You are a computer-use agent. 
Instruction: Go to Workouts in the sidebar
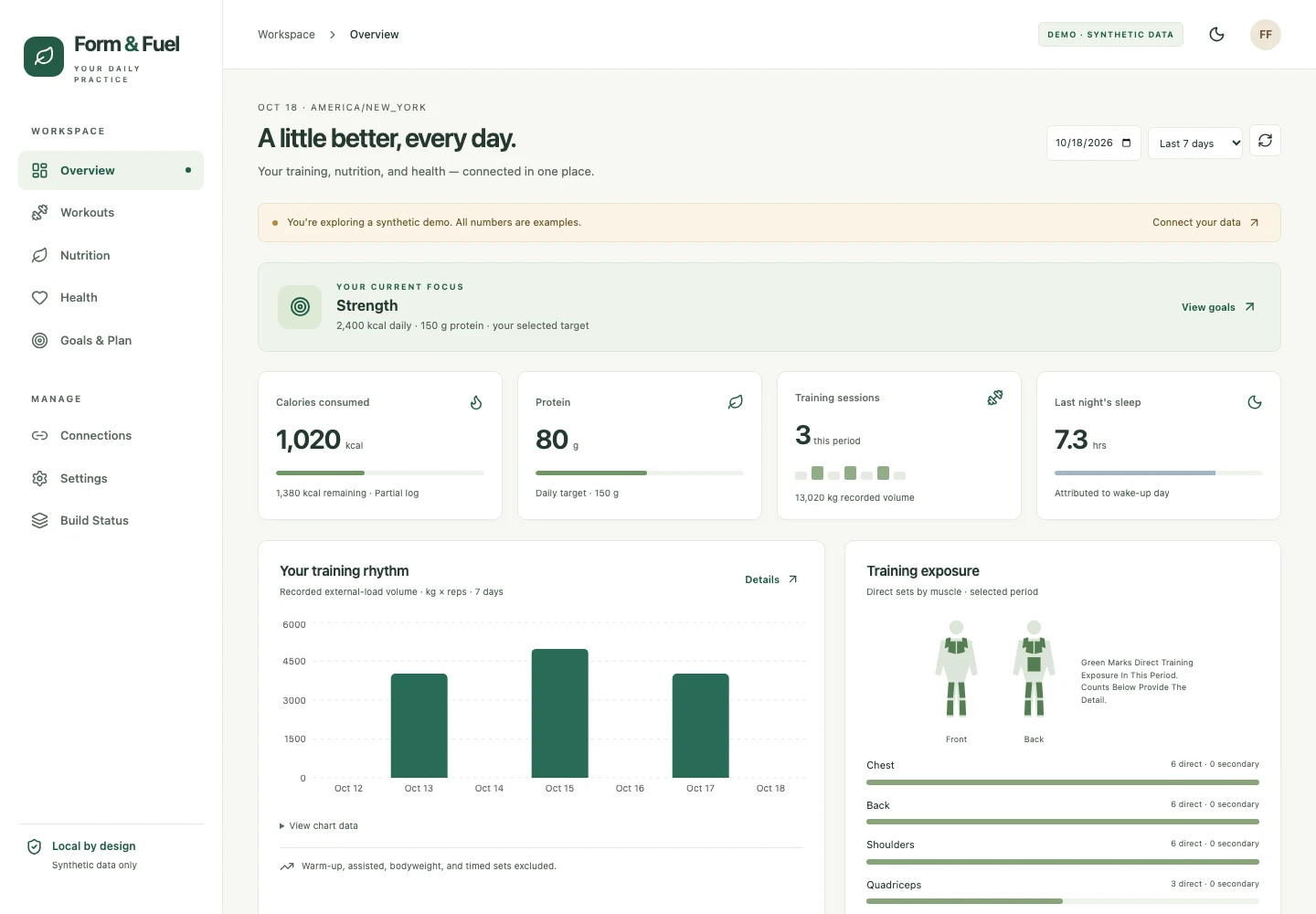click(x=111, y=213)
